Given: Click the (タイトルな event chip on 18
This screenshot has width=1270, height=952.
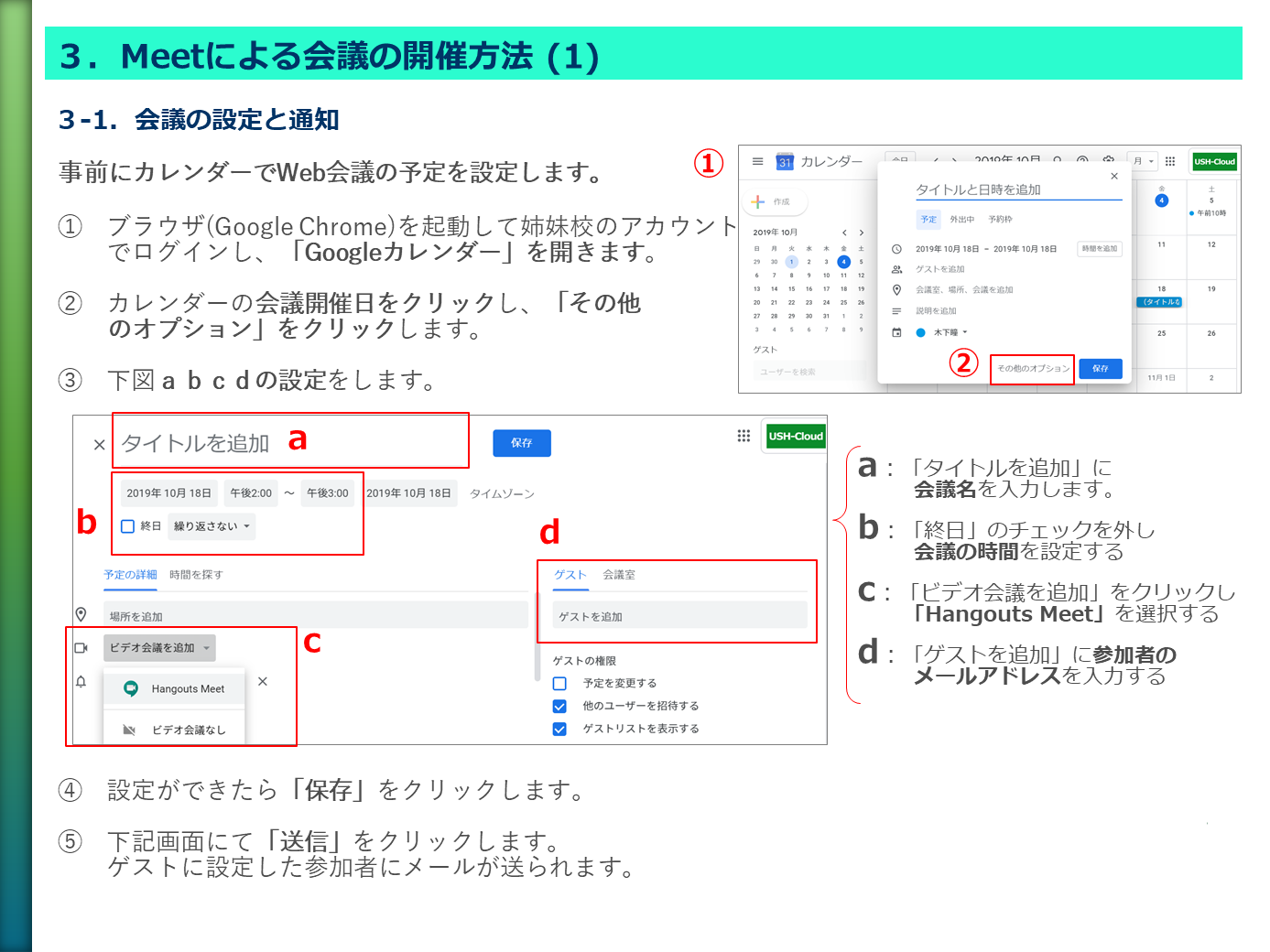Looking at the screenshot, I should (x=1161, y=302).
